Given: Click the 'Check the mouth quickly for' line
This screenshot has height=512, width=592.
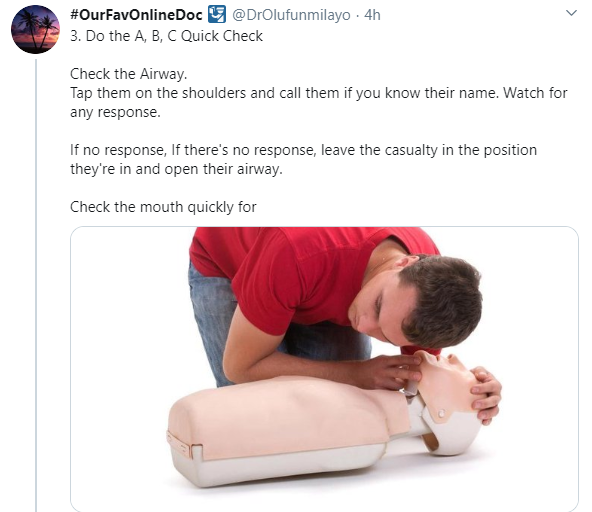Looking at the screenshot, I should [x=163, y=207].
